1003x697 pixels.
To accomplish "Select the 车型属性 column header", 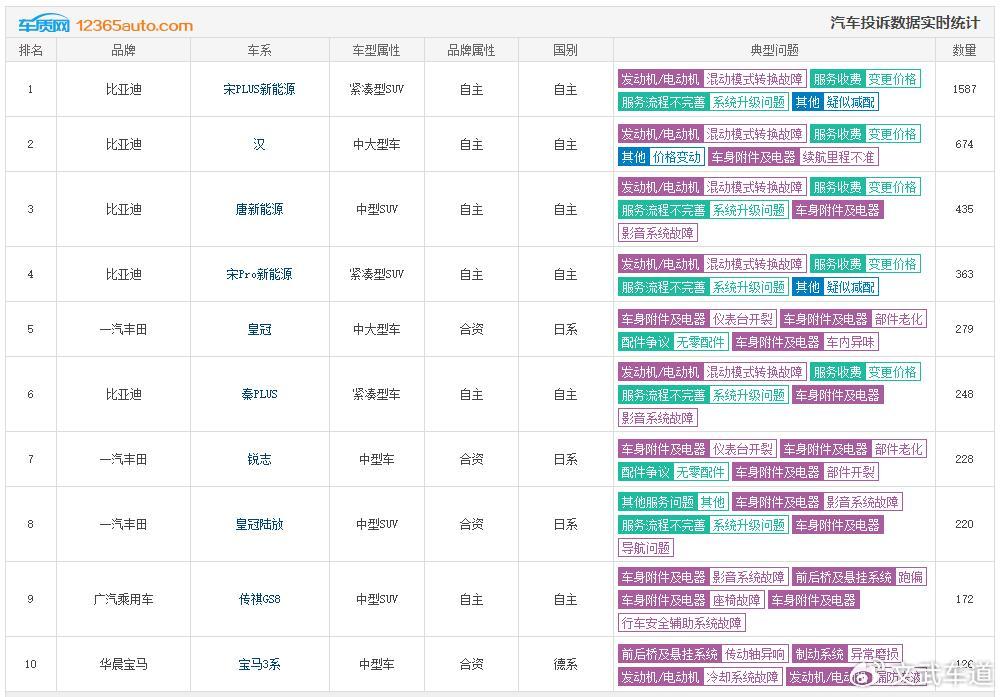I will tap(377, 50).
